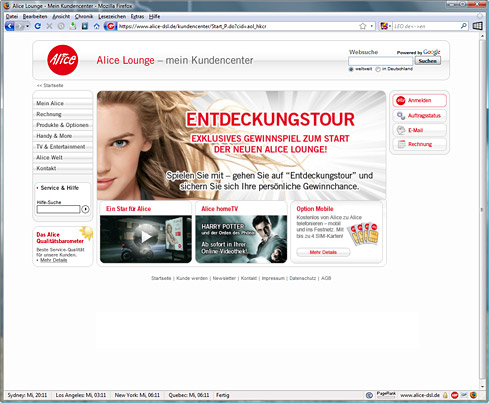Click the site identity icon beside URL
Image resolution: width=489 pixels, height=403 pixels.
(110, 26)
